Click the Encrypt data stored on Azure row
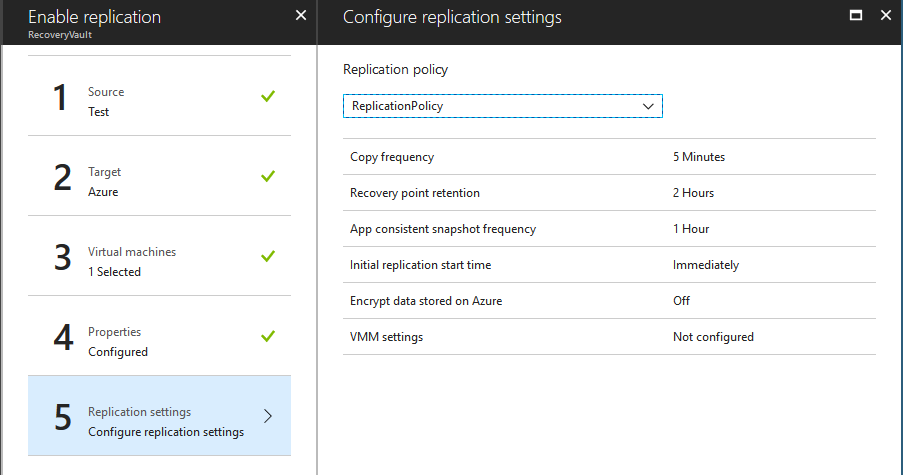 [x=609, y=301]
